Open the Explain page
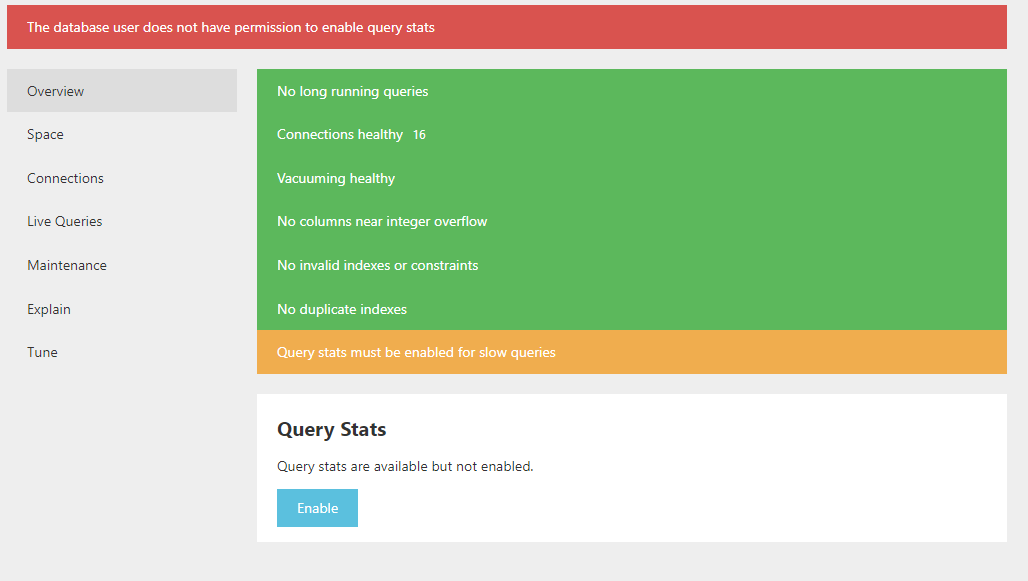The width and height of the screenshot is (1028, 581). [49, 309]
